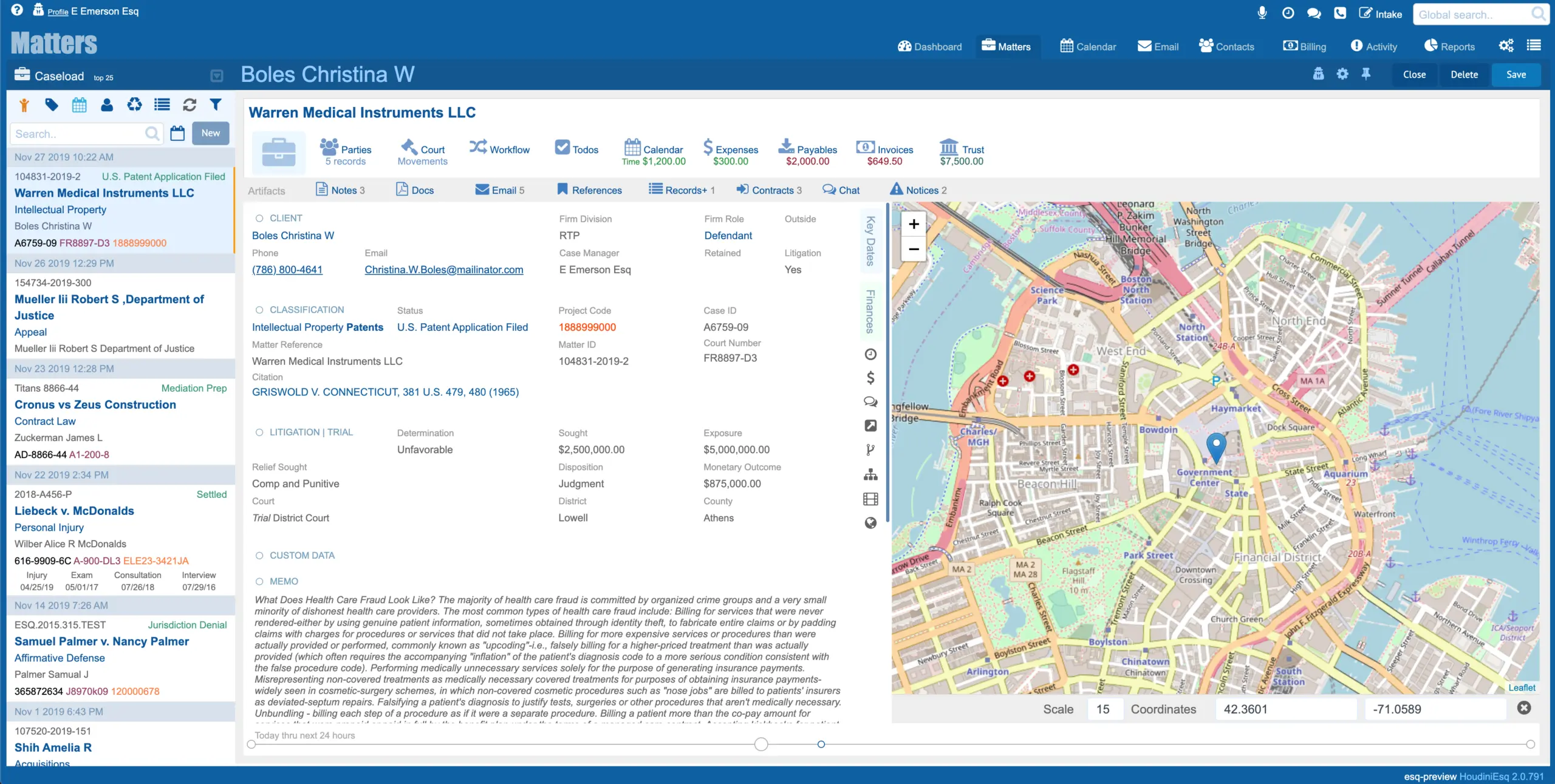Screen dimensions: 1555x784
Task: Click the microphone icon in top bar
Action: coord(1262,13)
